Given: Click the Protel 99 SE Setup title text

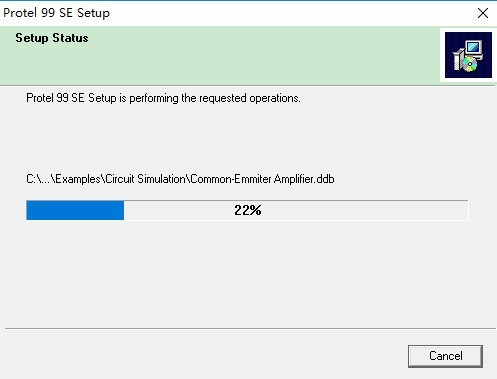Looking at the screenshot, I should pos(56,13).
